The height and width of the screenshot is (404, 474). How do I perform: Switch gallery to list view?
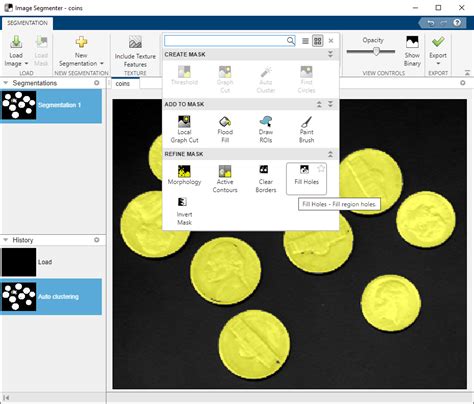305,41
